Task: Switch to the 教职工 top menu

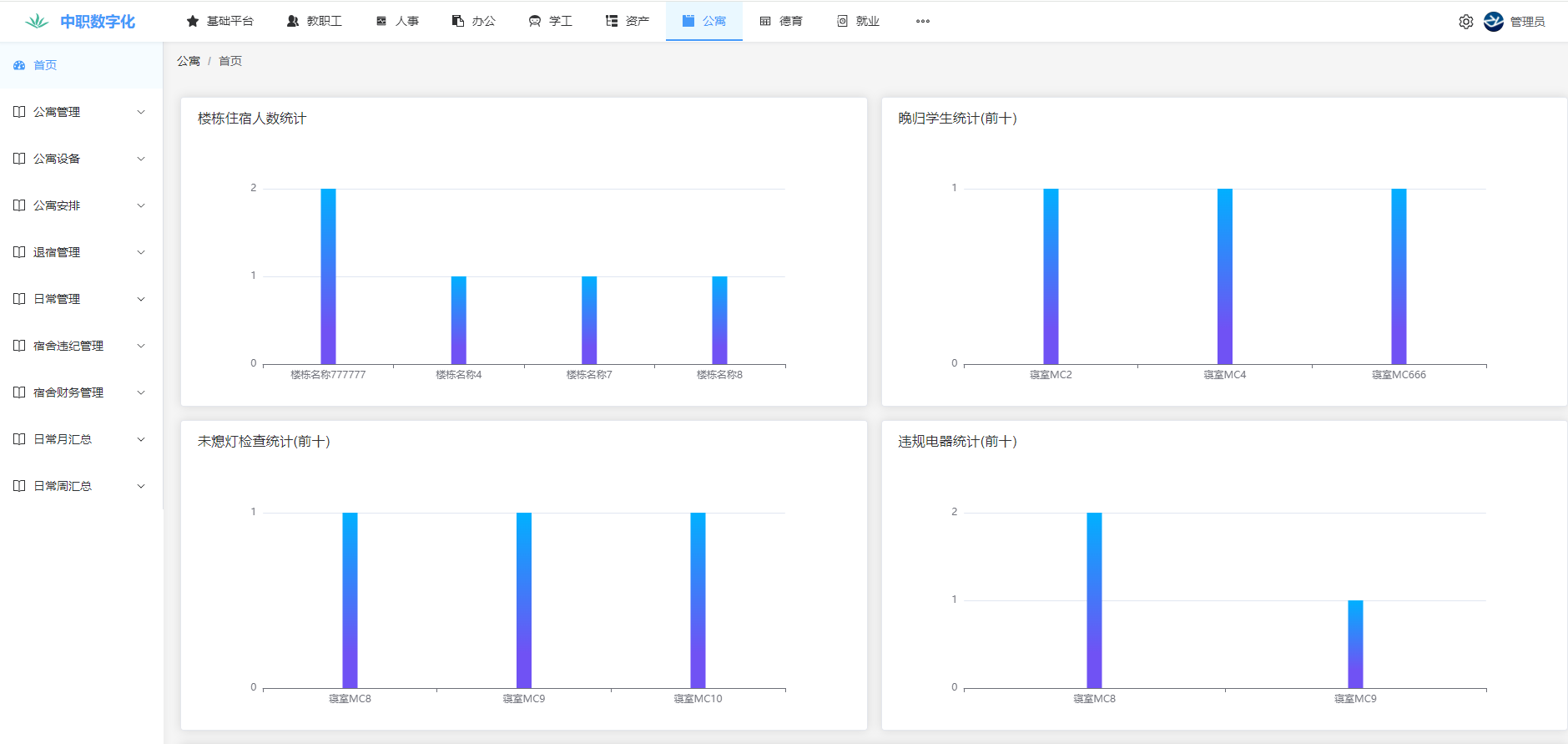Action: (x=315, y=21)
